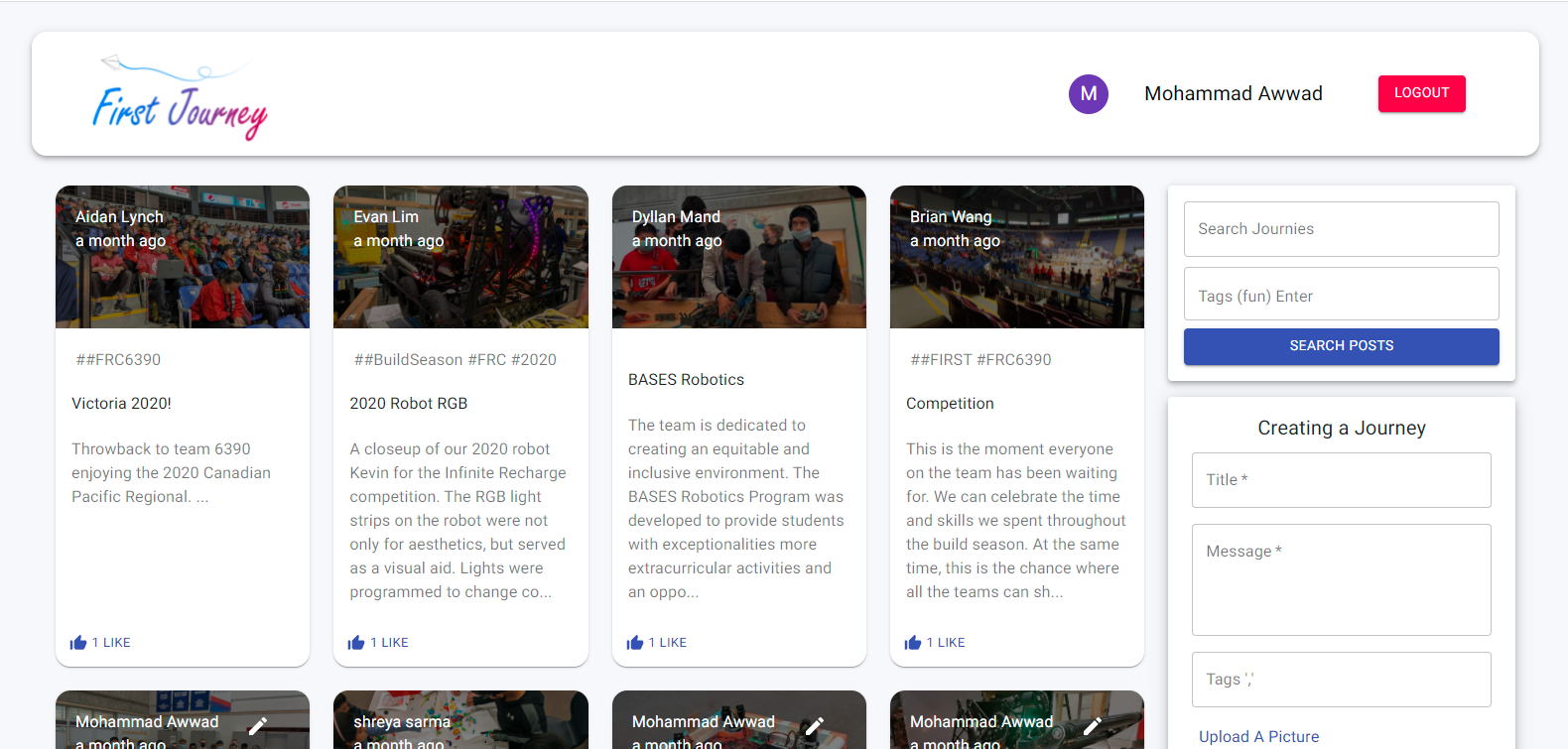Like the Victoria 2020! post
This screenshot has width=1568, height=749.
(100, 643)
